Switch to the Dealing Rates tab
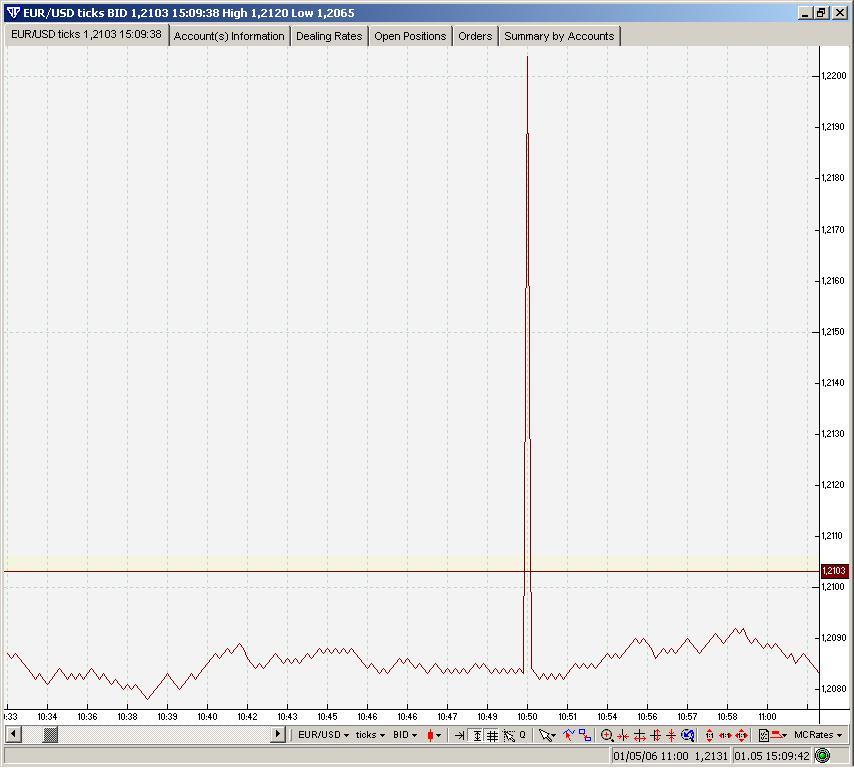The image size is (854, 768). click(329, 36)
